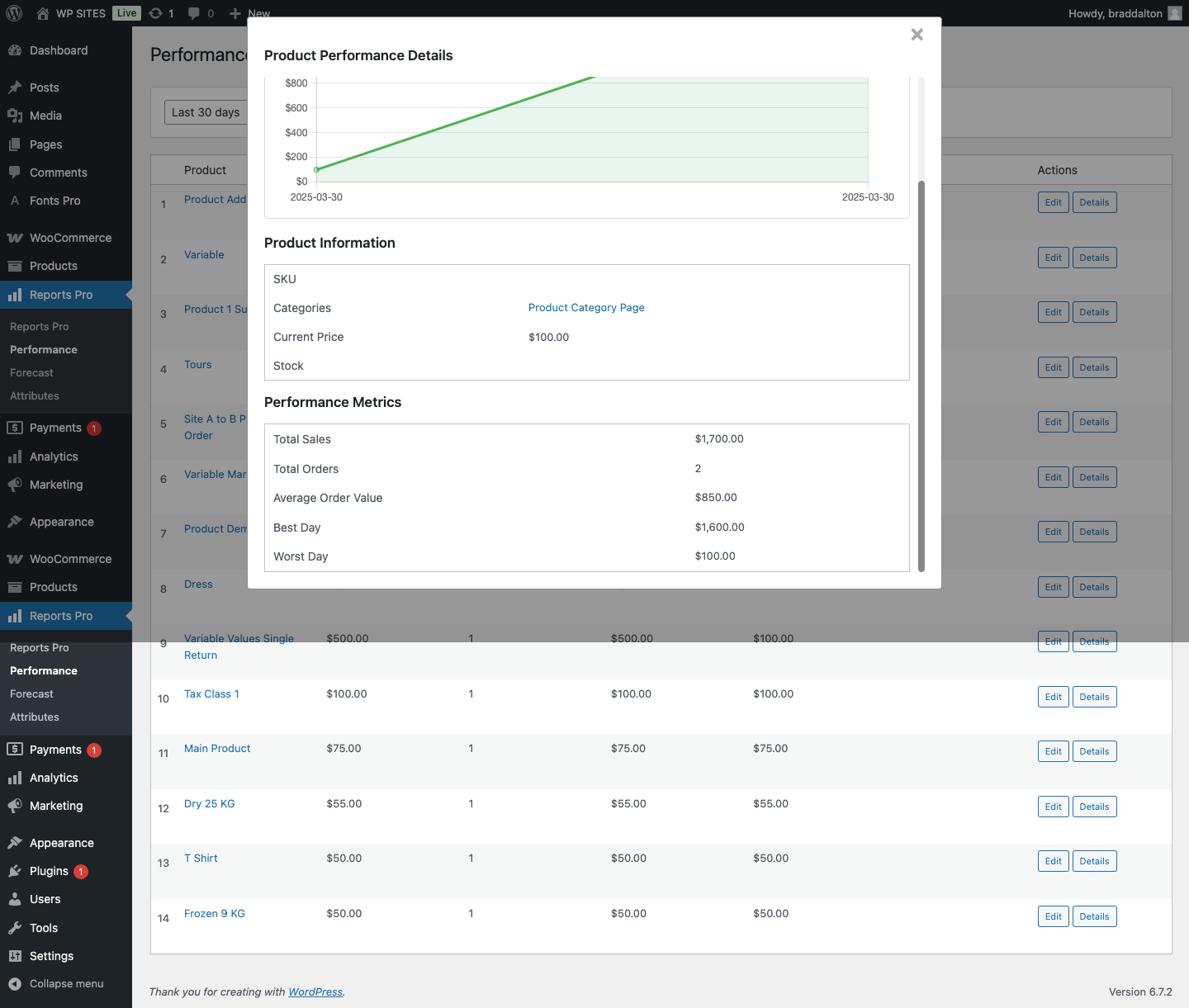Click the Posts pushpin icon
1189x1008 pixels.
tap(15, 88)
